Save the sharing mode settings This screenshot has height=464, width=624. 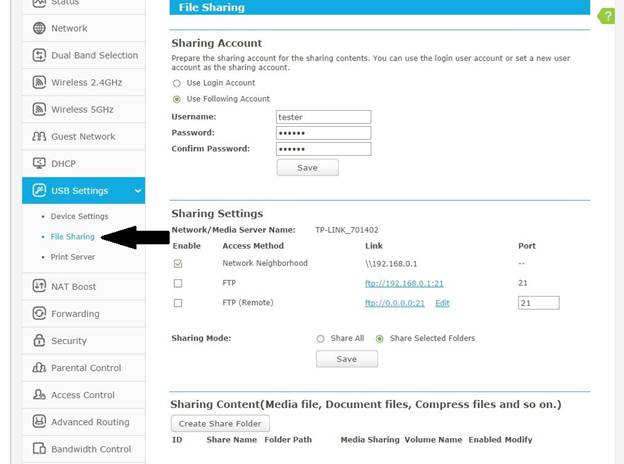347,359
